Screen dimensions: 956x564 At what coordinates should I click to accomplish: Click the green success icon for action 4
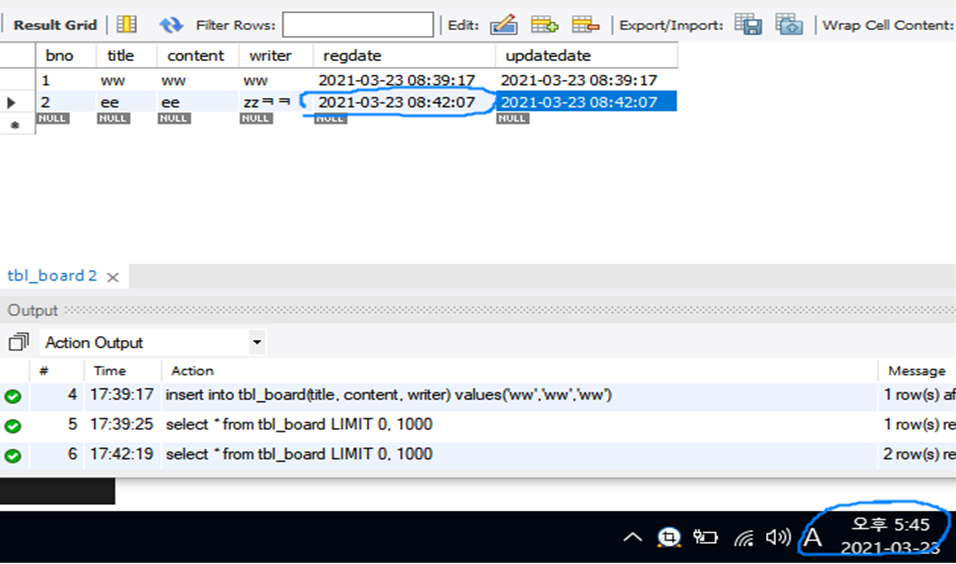(13, 396)
